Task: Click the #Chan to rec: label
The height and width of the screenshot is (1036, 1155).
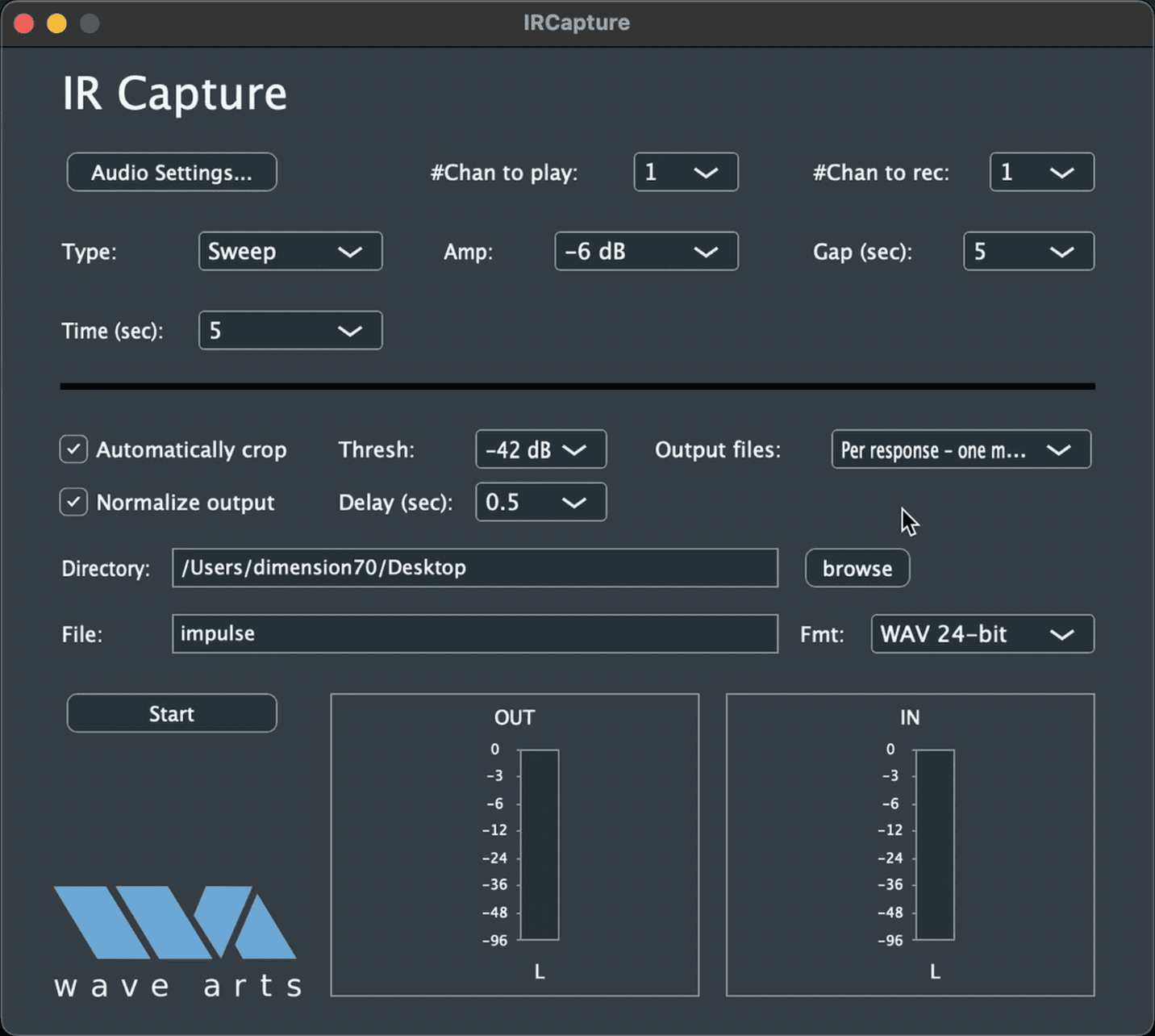Action: point(881,173)
